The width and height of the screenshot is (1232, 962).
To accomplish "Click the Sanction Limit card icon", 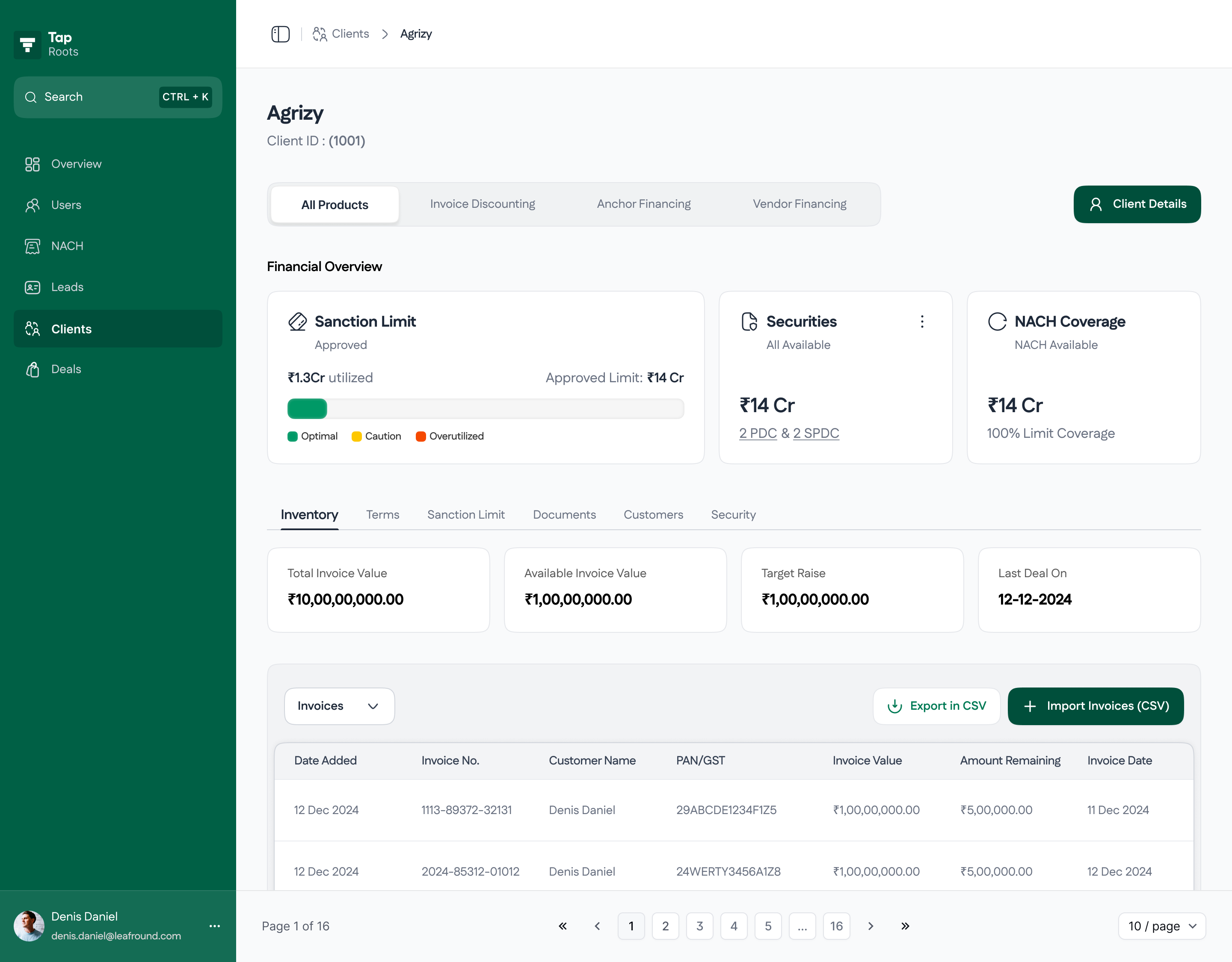I will click(297, 322).
